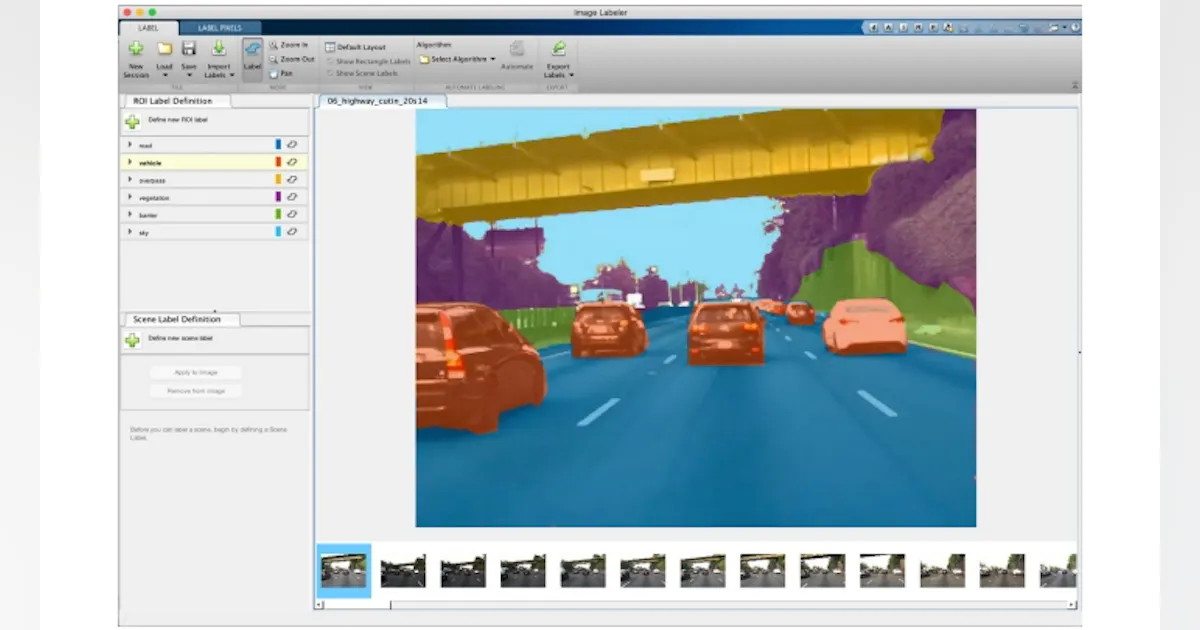1200x630 pixels.
Task: Collapse the toolstrip with the minimize arrow
Action: coord(1075,86)
